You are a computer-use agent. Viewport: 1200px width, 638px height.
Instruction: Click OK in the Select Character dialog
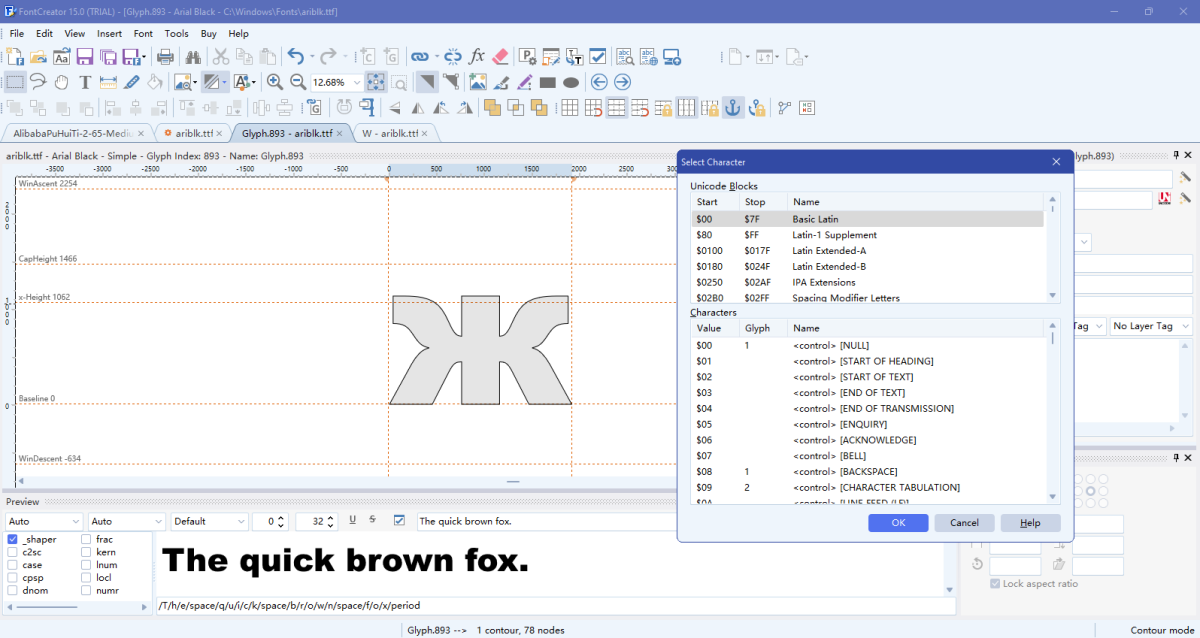[x=897, y=522]
